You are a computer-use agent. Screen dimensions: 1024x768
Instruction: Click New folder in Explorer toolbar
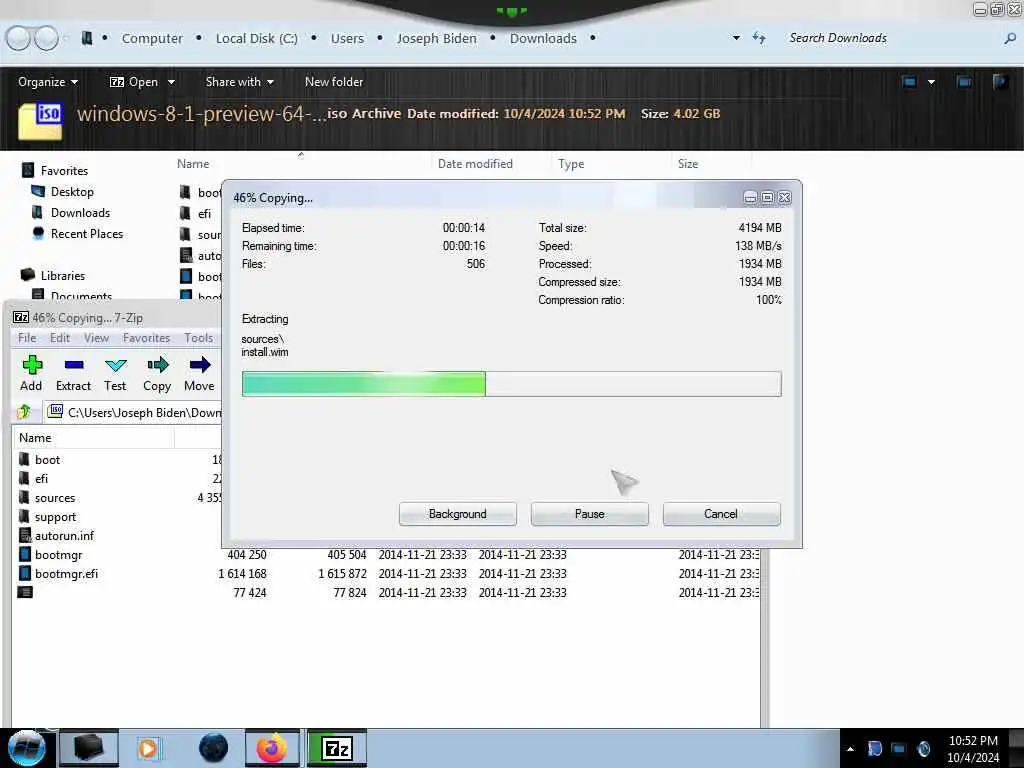pyautogui.click(x=334, y=82)
